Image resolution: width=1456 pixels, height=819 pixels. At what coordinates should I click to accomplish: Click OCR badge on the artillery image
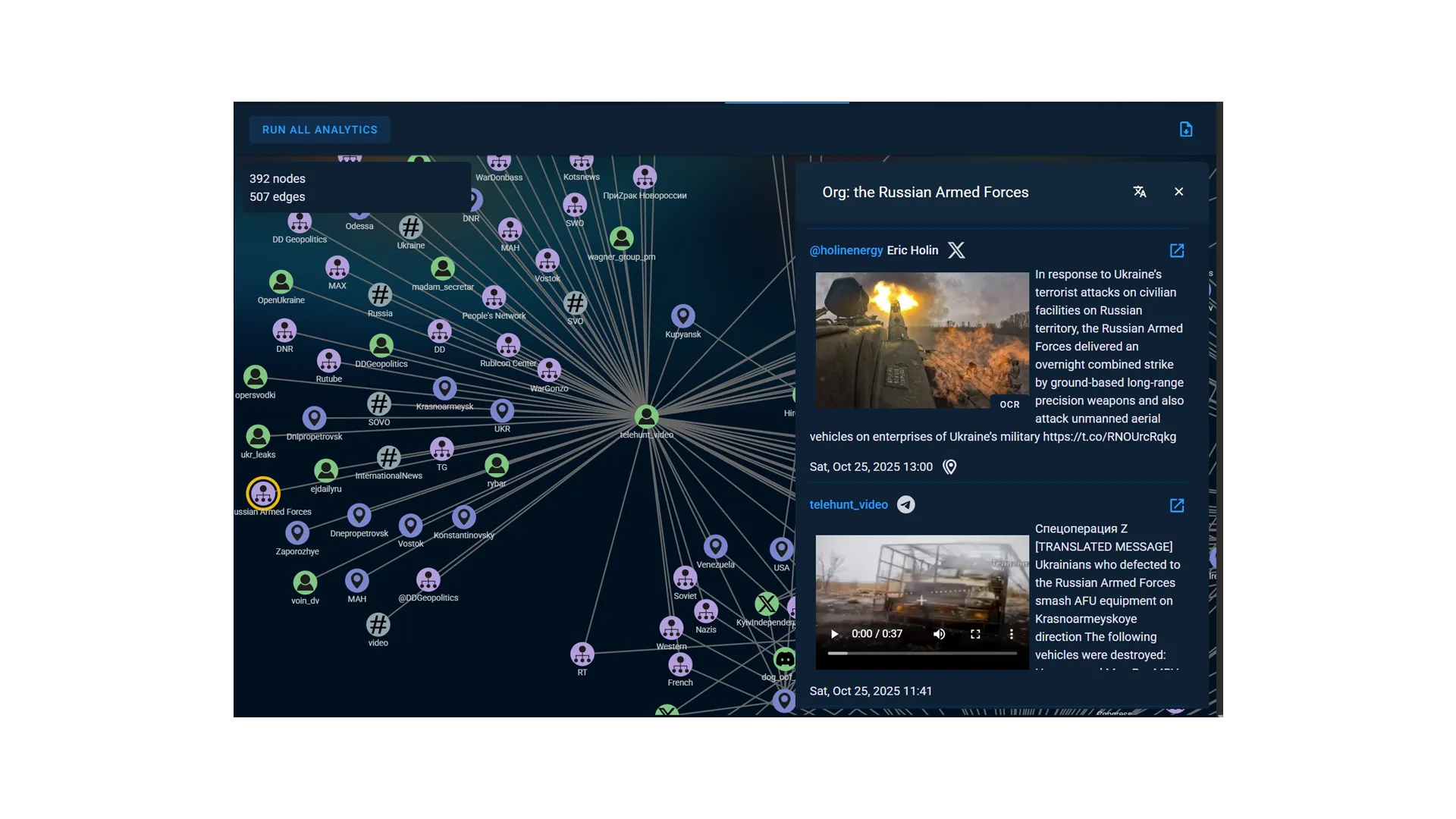(x=1009, y=405)
